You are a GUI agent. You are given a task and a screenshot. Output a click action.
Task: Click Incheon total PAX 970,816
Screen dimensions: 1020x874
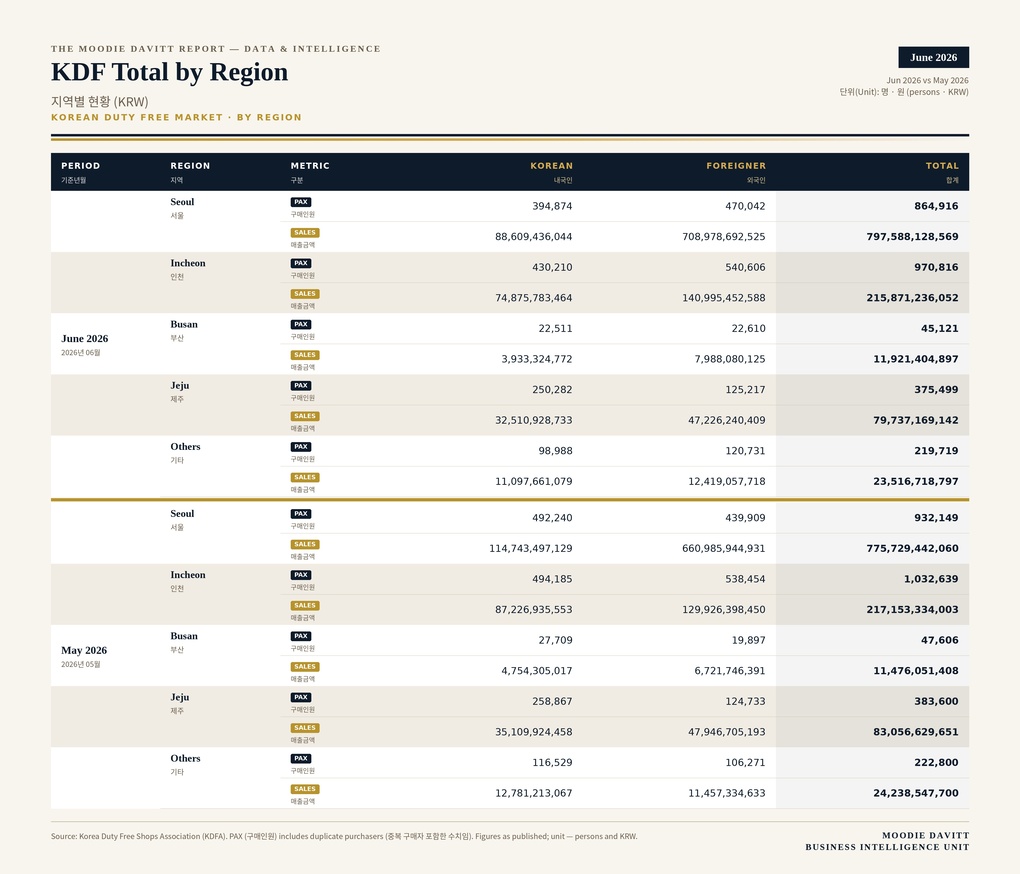(936, 267)
